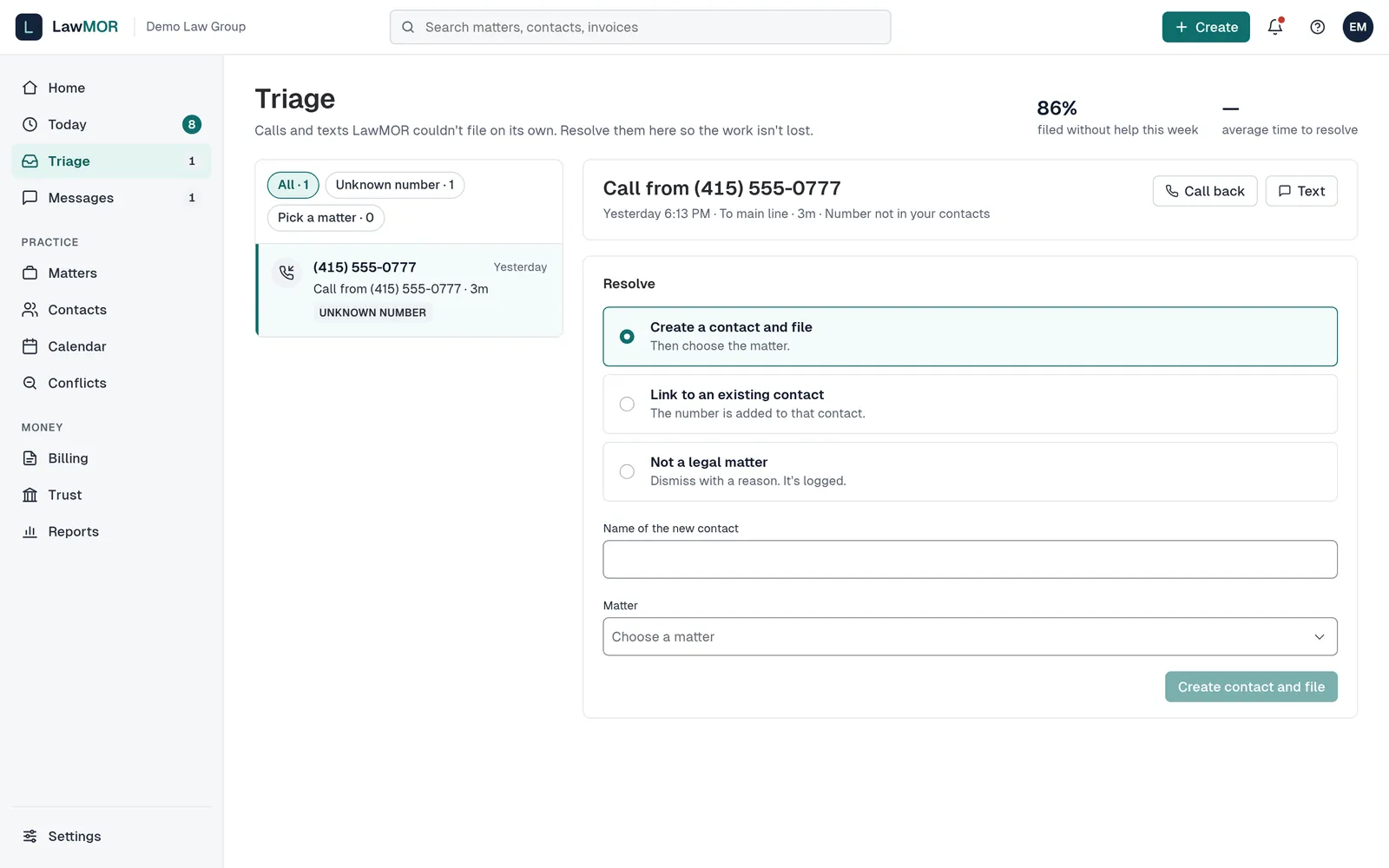Open Trust page
Image resolution: width=1389 pixels, height=868 pixels.
click(x=111, y=495)
